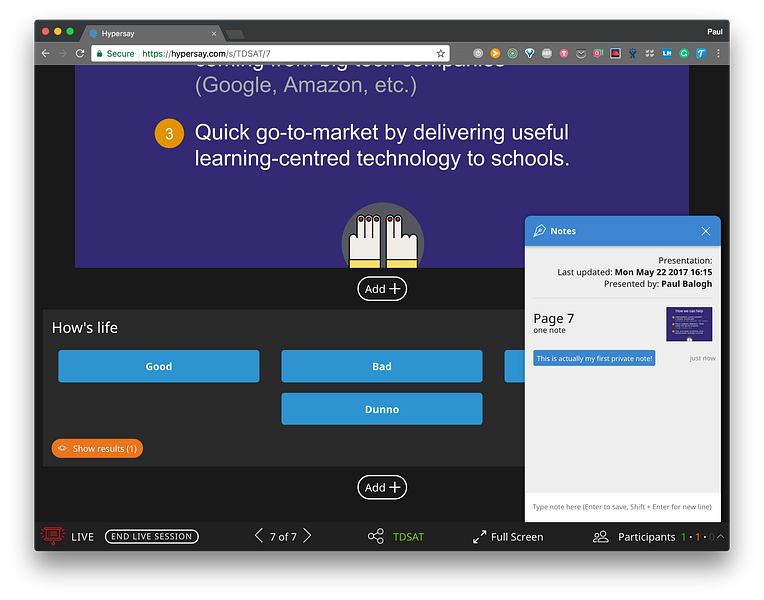Switch to the Hypersay browser tab

tap(151, 33)
